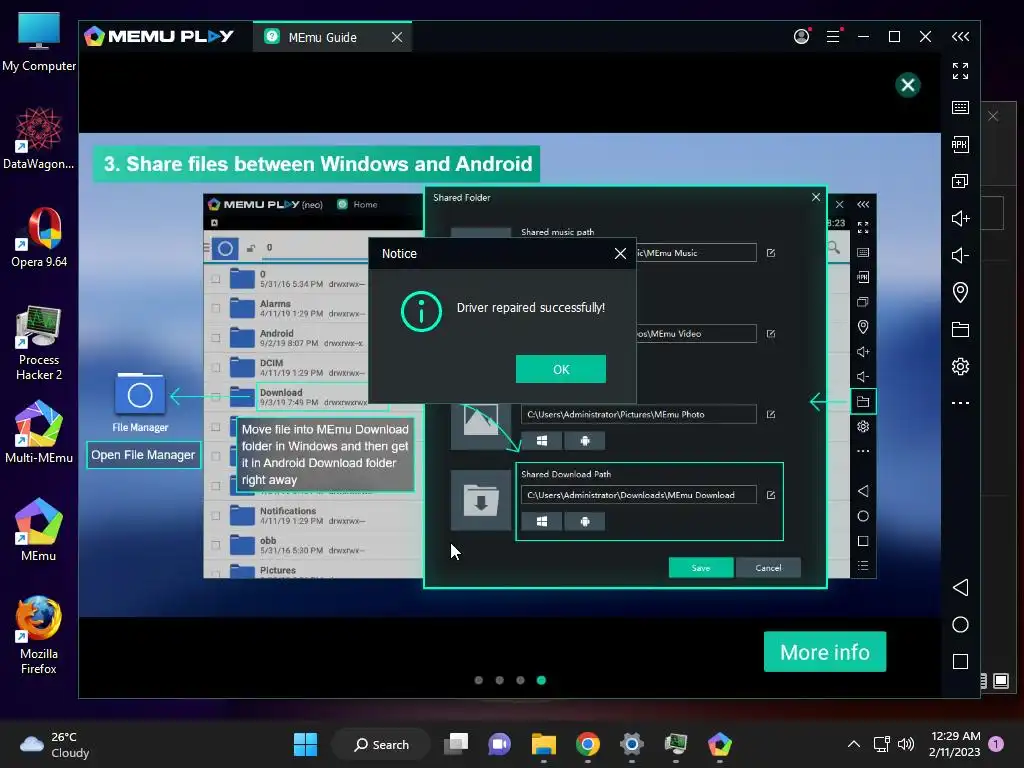Enter fullscreen mode from the MEmu sidebar

[960, 71]
